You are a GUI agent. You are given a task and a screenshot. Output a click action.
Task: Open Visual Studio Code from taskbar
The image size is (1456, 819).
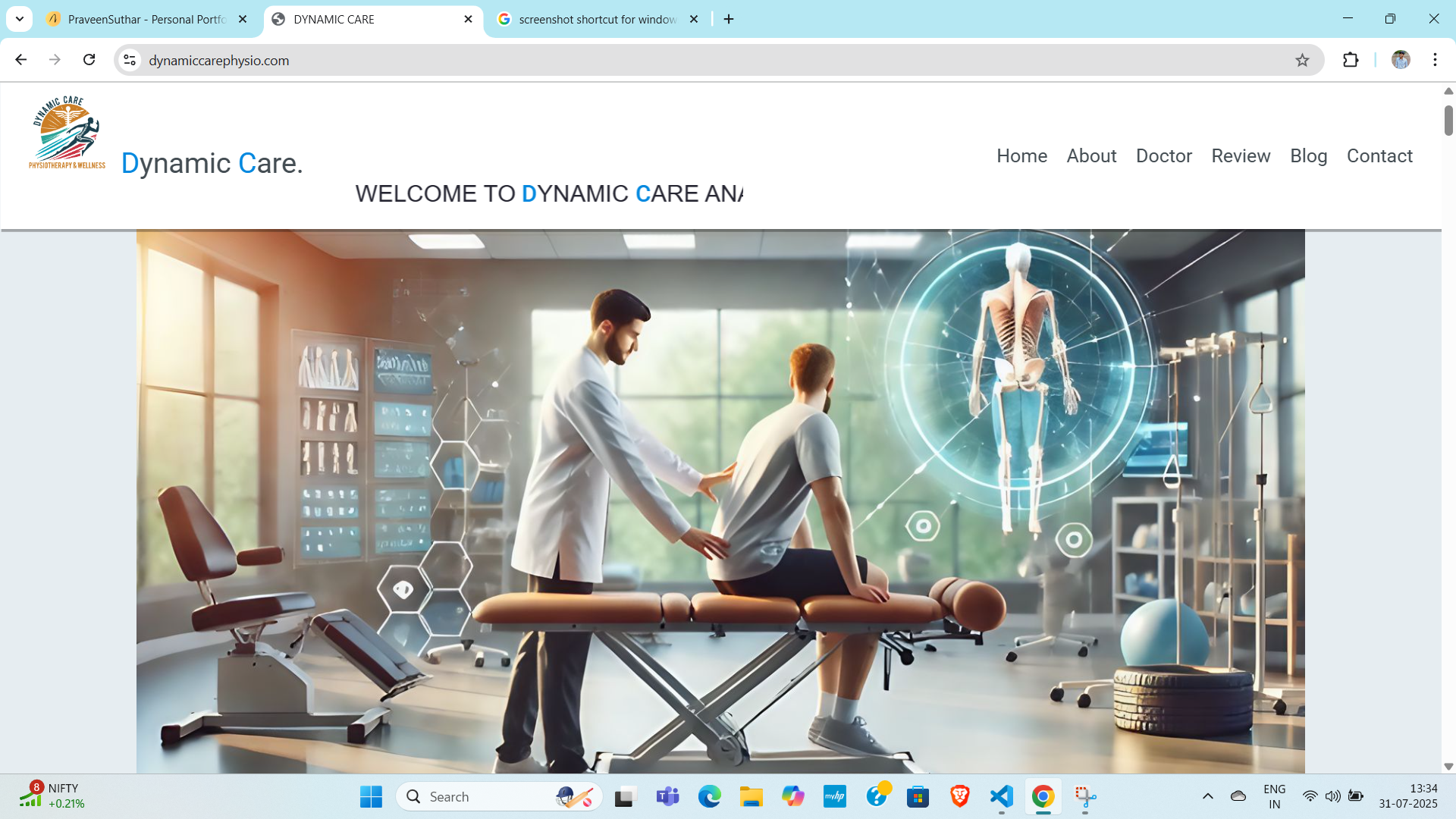1001,796
